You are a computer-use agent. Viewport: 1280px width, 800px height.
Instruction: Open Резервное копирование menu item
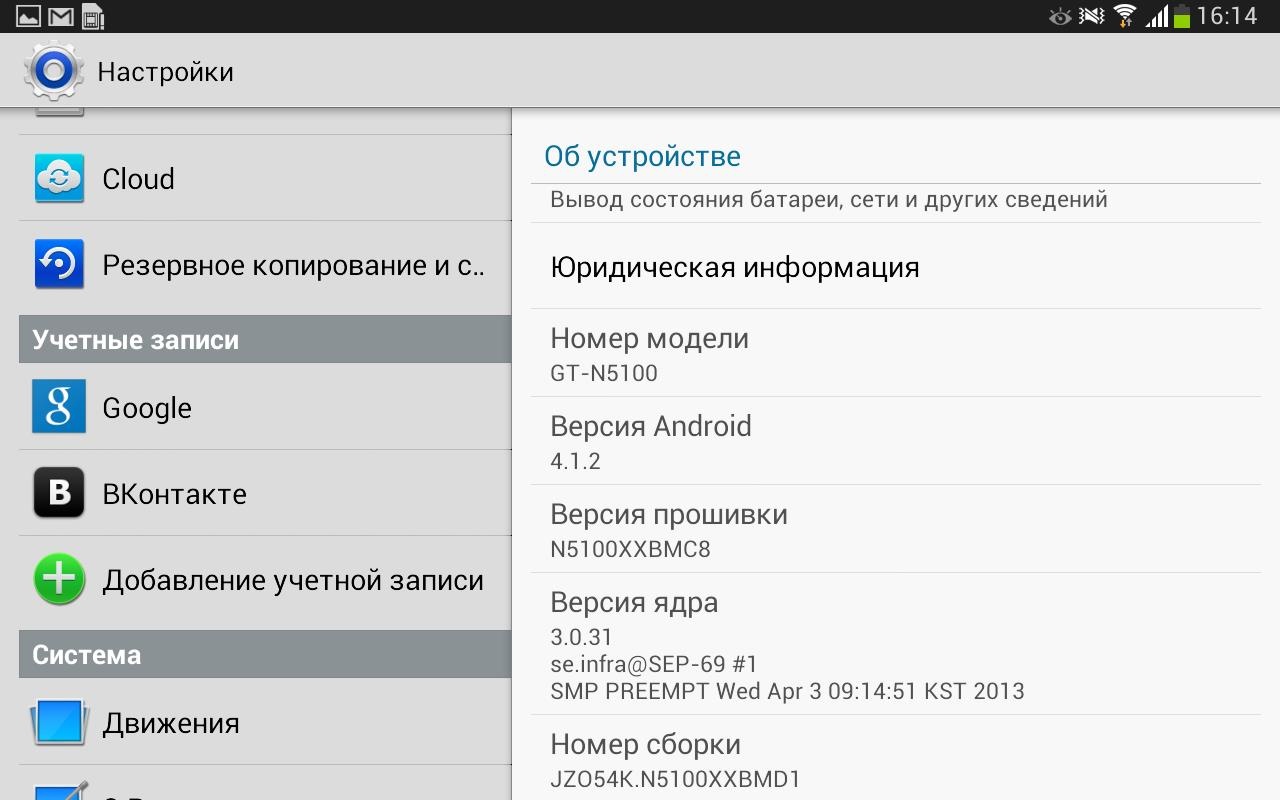tap(293, 265)
